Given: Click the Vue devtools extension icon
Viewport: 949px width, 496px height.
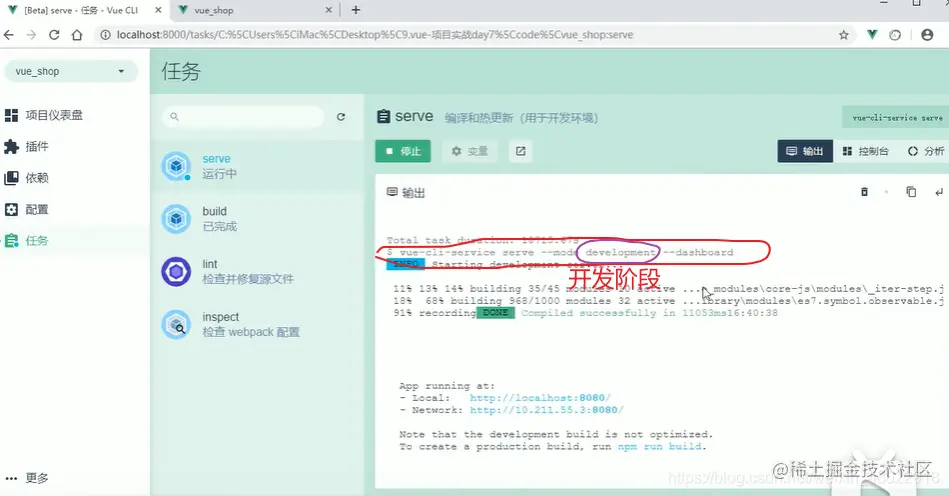Looking at the screenshot, I should [x=872, y=35].
